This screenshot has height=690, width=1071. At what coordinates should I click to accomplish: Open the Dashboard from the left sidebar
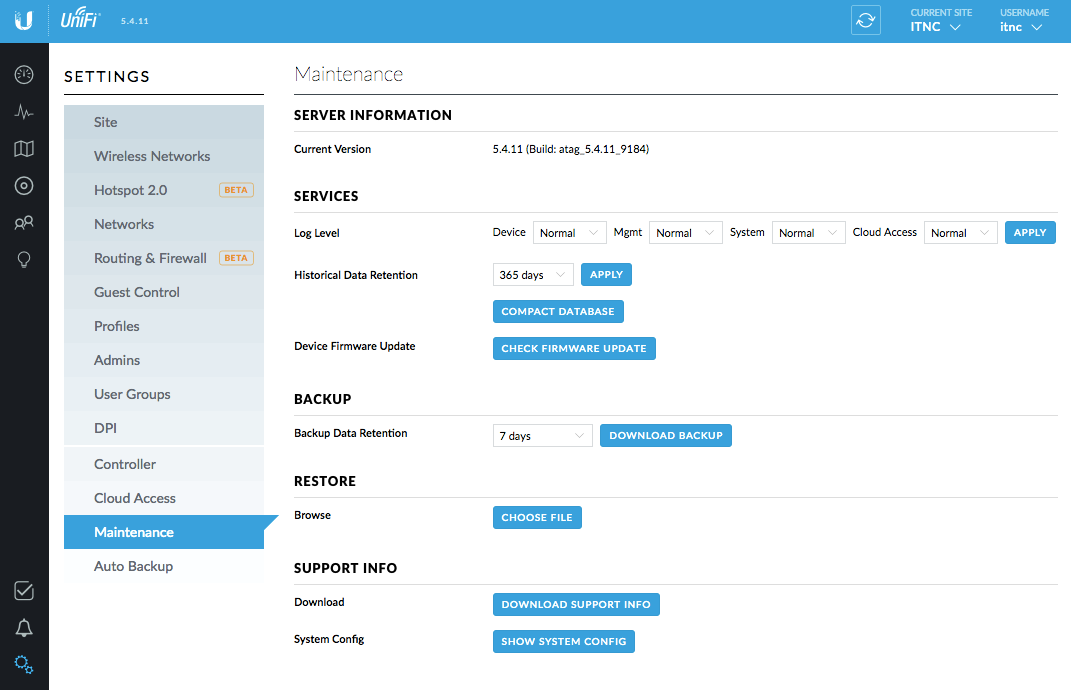tap(24, 75)
